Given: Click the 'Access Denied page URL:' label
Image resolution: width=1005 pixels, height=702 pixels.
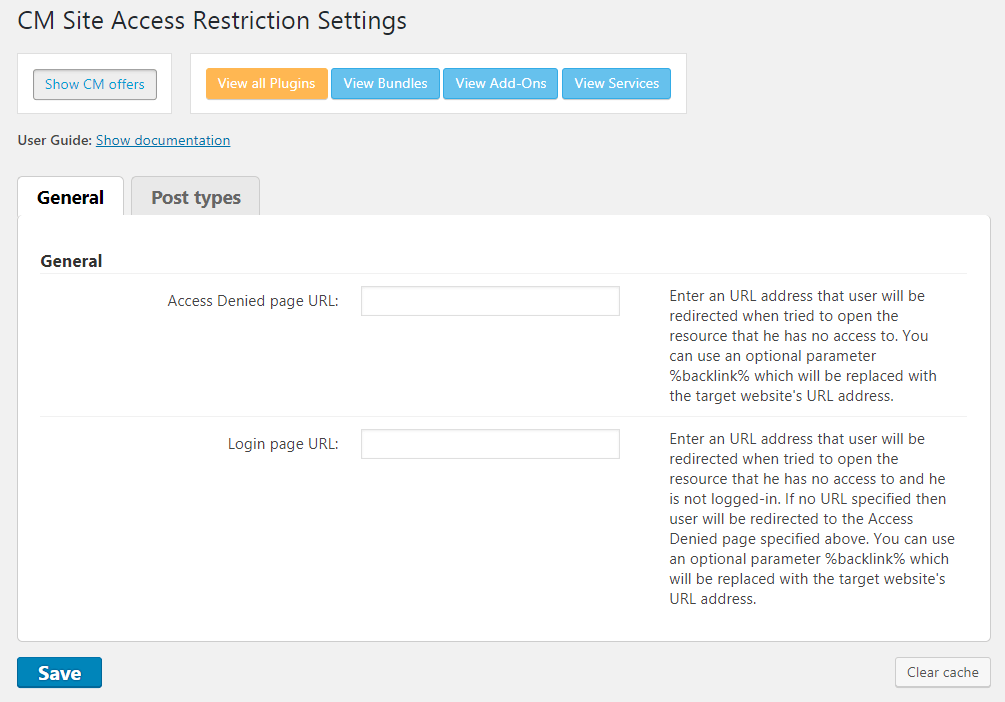Looking at the screenshot, I should coord(253,301).
